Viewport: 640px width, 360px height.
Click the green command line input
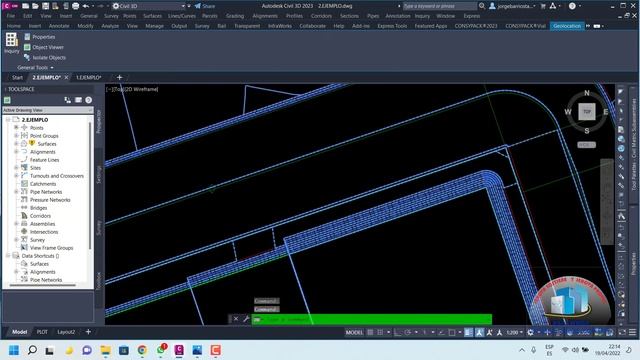click(x=372, y=319)
